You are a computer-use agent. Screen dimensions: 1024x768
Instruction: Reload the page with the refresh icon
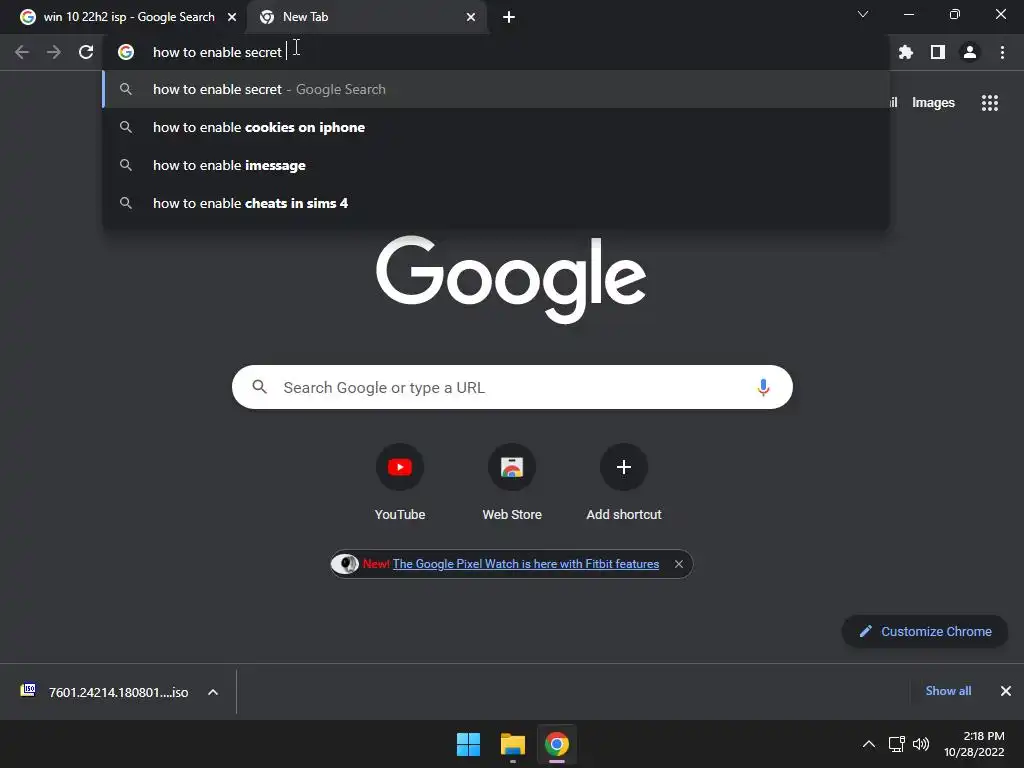(86, 52)
